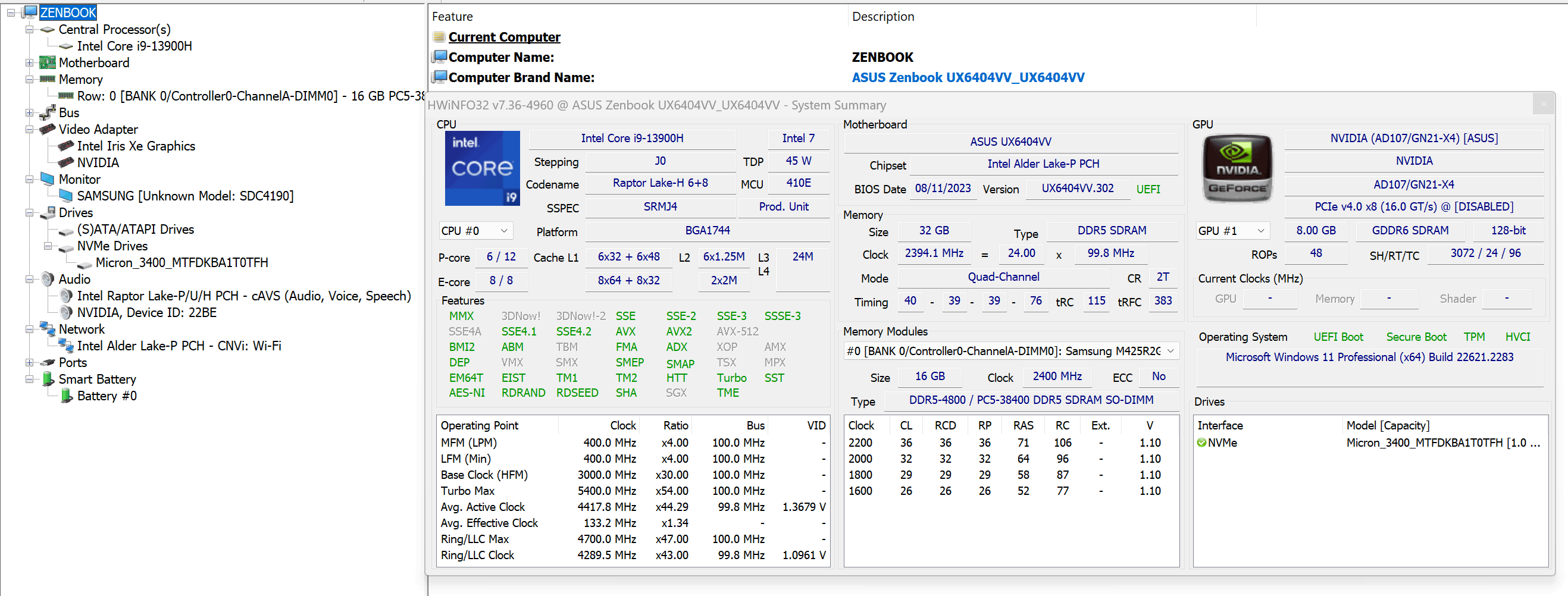Click the Computer Name row icon
Image resolution: width=1568 pixels, height=596 pixels.
tap(439, 57)
